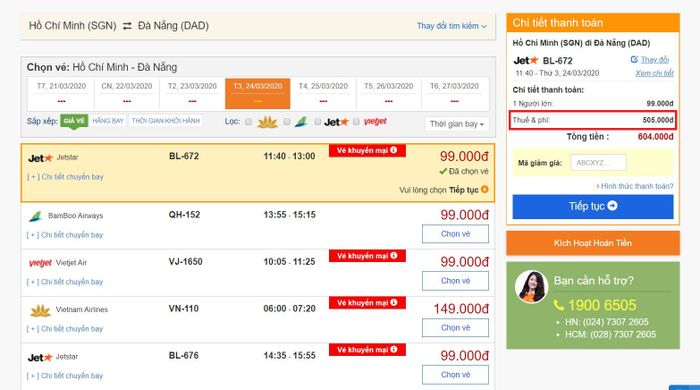Select date tab T2, 23/03/2020
The image size is (700, 390).
point(192,93)
